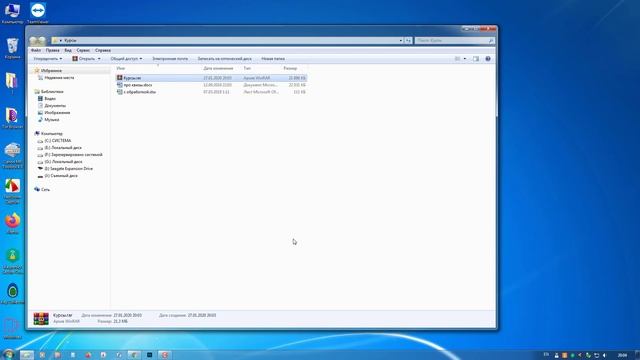Open the Правка menu

[x=53, y=50]
